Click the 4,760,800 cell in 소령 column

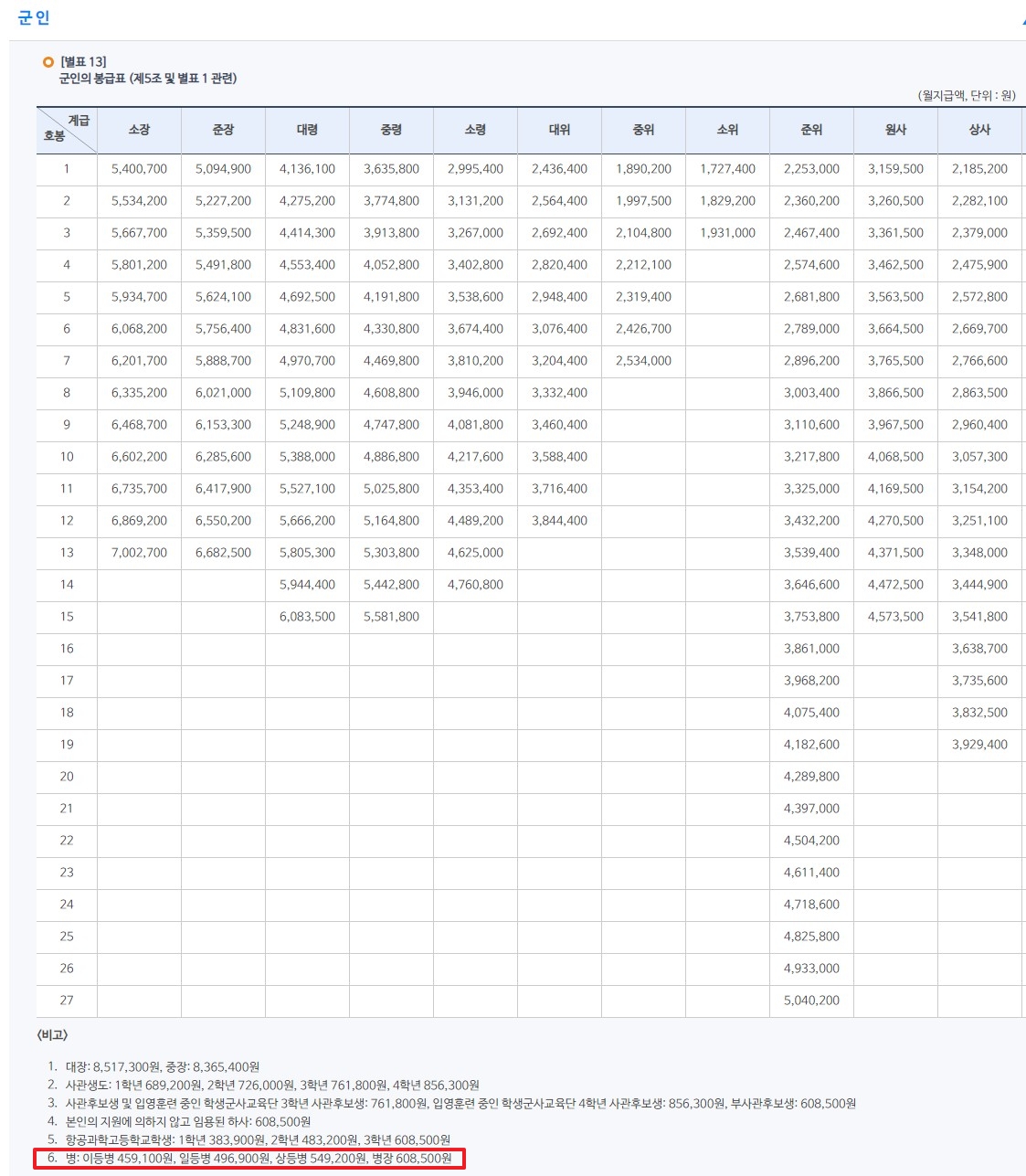click(475, 585)
